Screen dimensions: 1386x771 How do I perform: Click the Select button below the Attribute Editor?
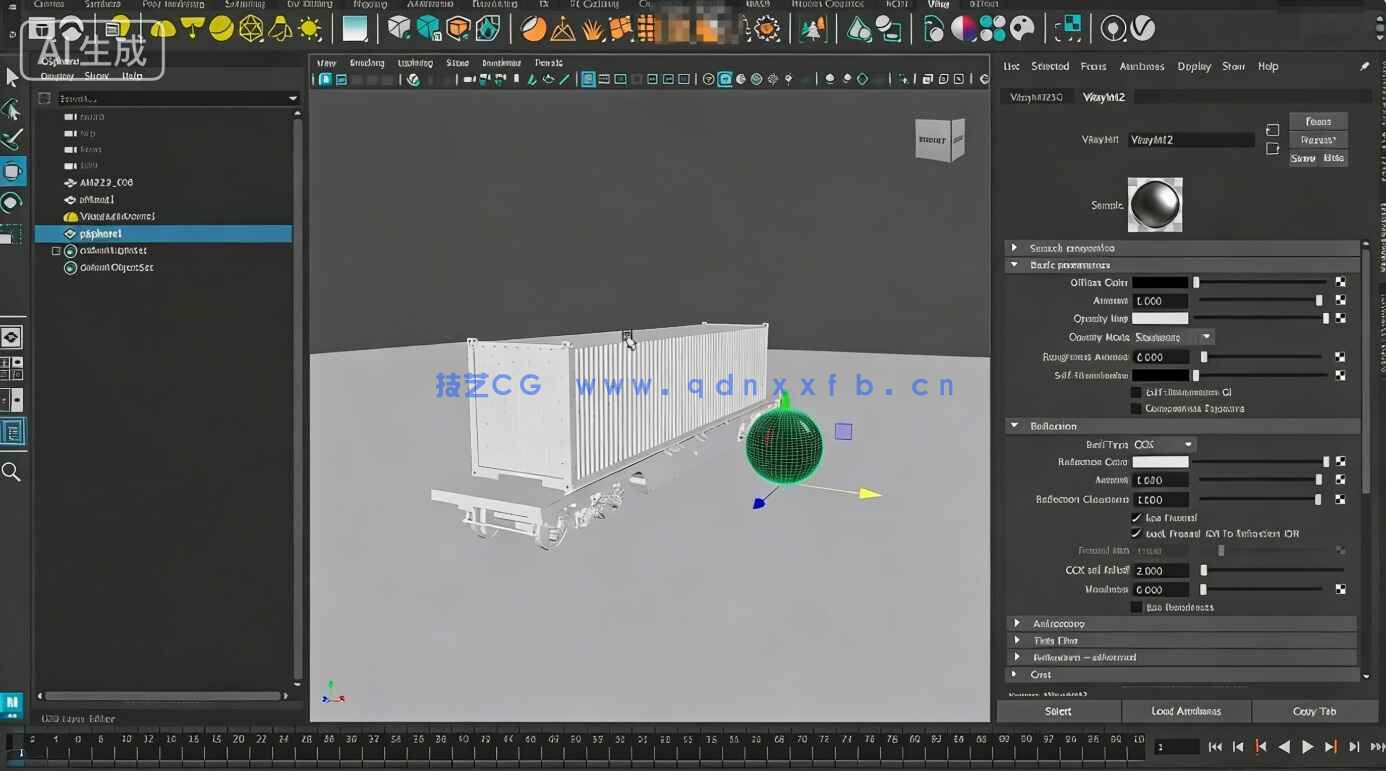tap(1059, 711)
